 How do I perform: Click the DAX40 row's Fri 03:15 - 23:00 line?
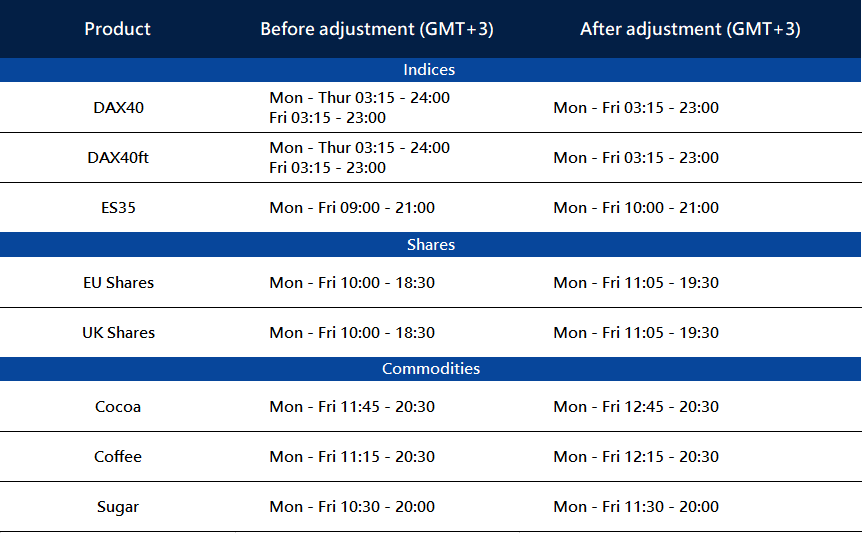click(x=327, y=118)
